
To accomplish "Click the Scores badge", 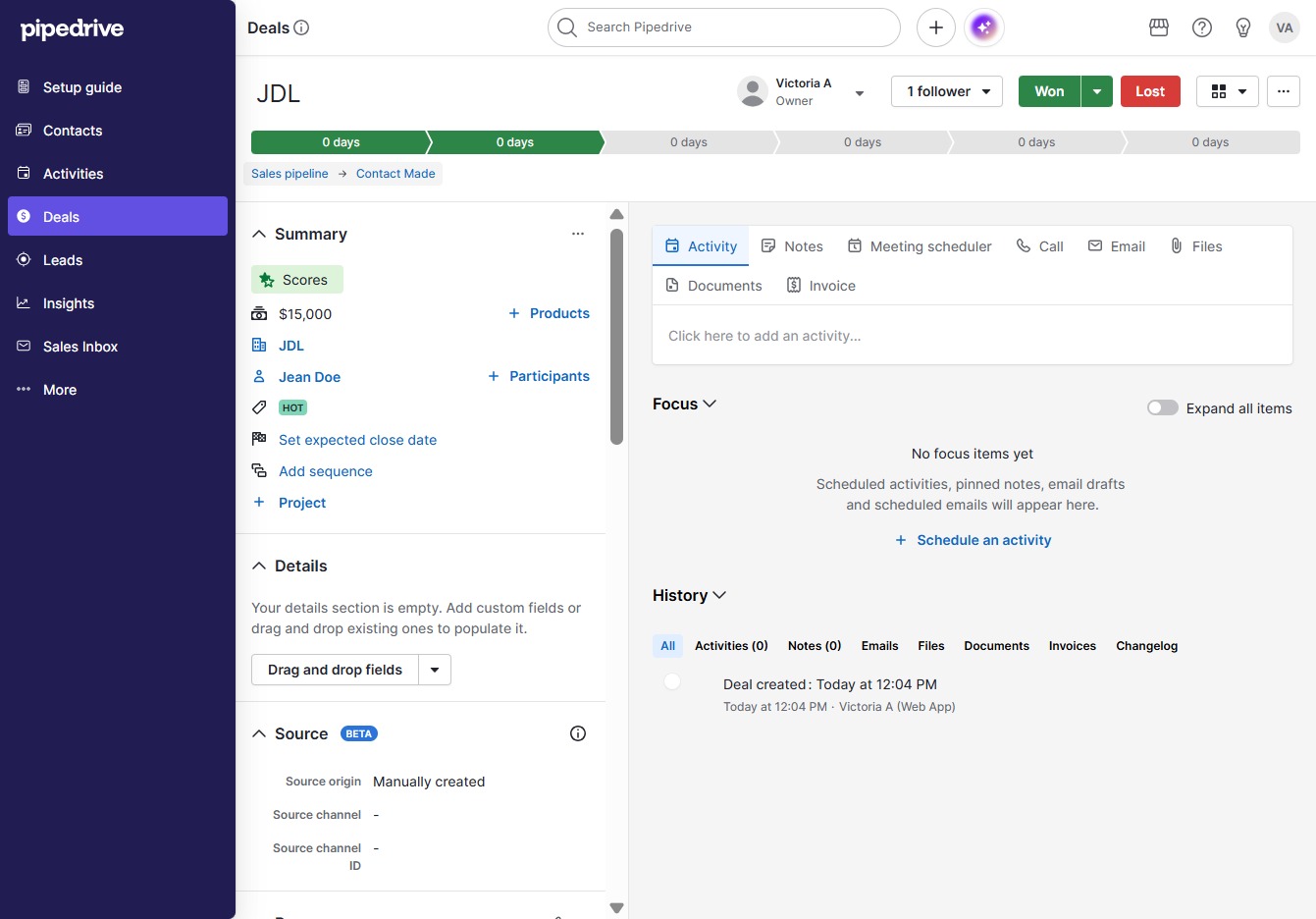I will (297, 280).
